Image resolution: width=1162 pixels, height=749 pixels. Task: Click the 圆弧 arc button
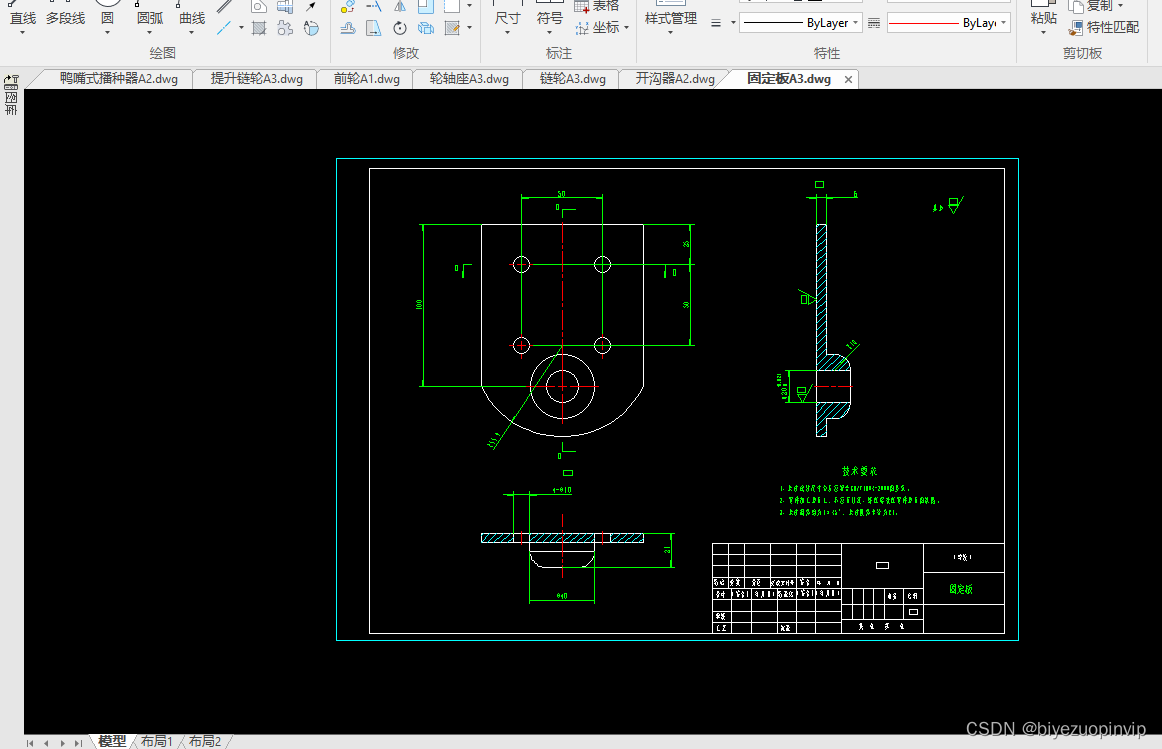point(150,18)
